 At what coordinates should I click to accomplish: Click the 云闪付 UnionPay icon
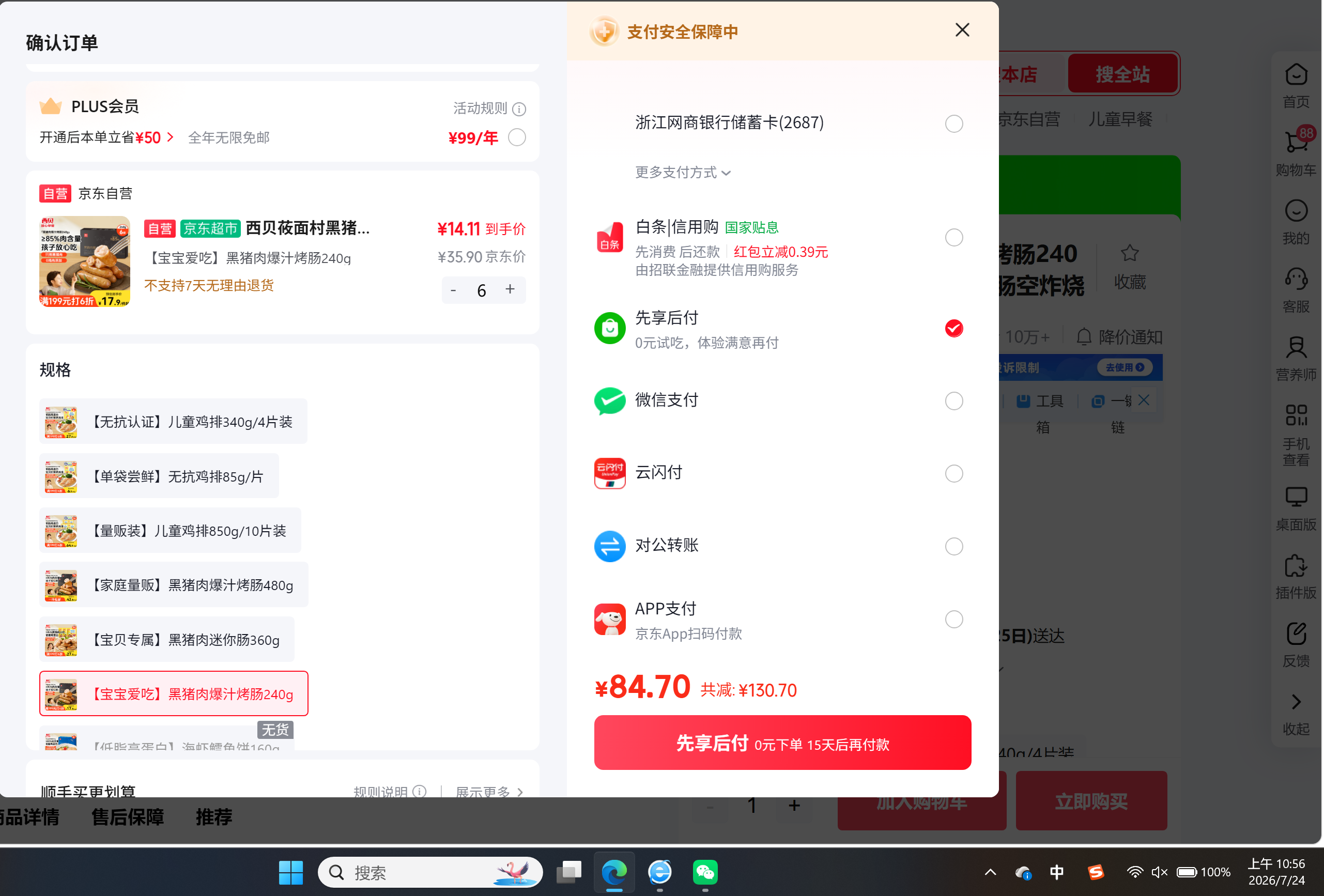tap(610, 473)
